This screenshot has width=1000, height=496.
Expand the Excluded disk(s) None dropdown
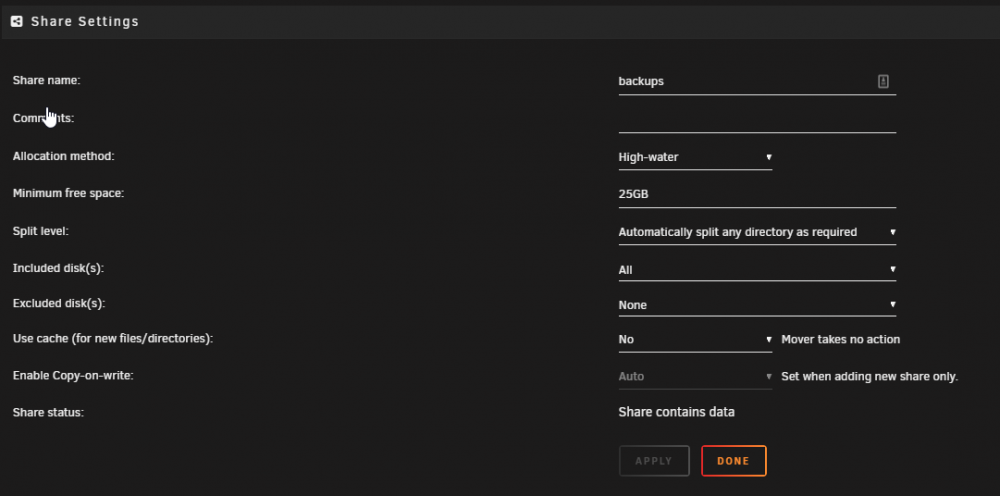click(757, 305)
